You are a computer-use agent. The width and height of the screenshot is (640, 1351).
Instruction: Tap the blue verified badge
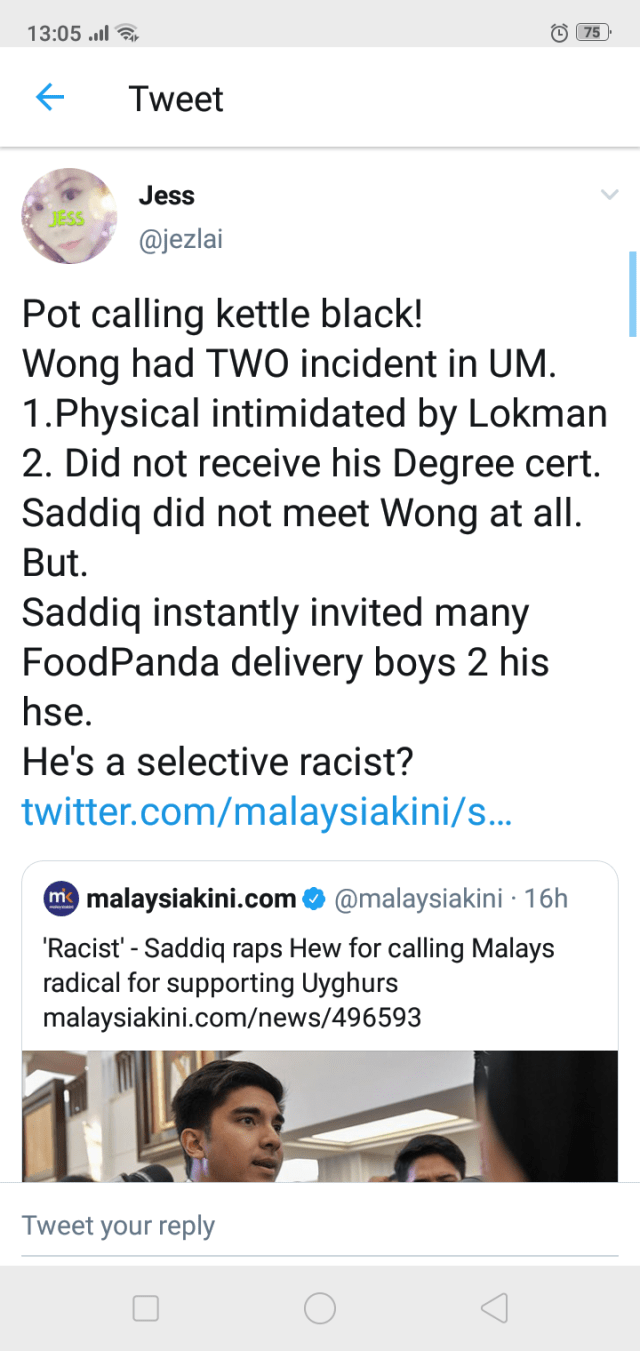(x=314, y=899)
